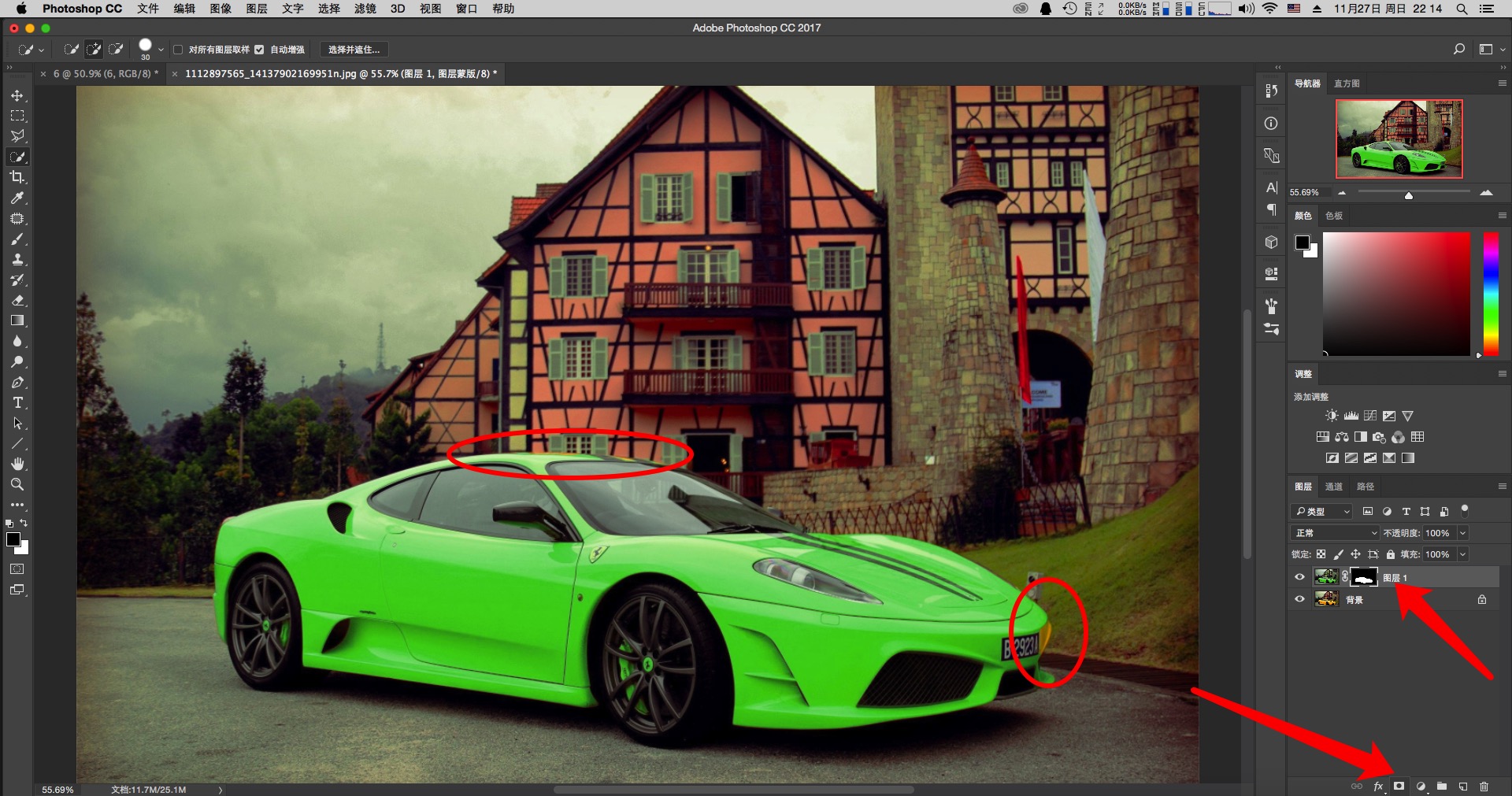The image size is (1512, 796).
Task: Click the new group folder icon
Action: (x=1442, y=786)
